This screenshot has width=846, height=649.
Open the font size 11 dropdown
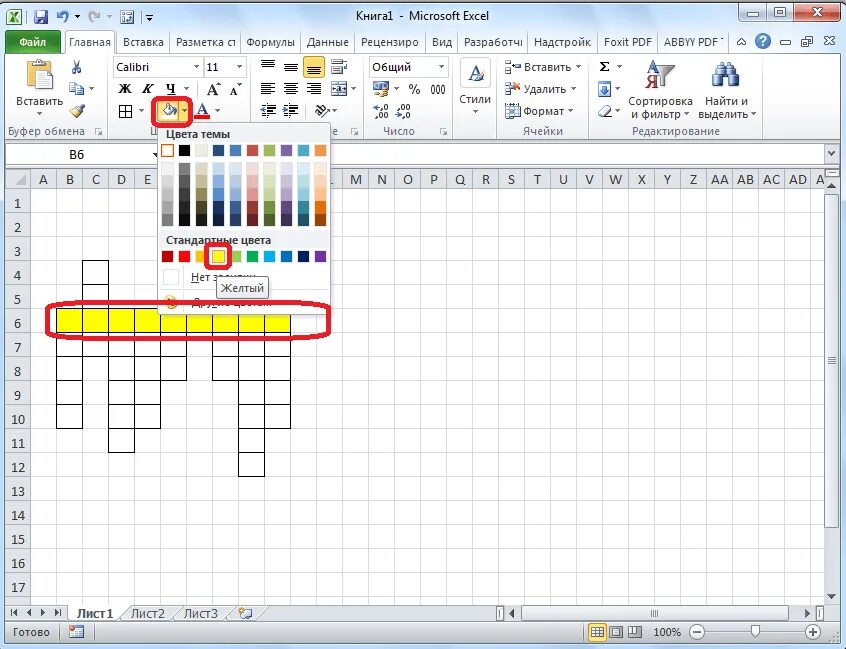[240, 67]
